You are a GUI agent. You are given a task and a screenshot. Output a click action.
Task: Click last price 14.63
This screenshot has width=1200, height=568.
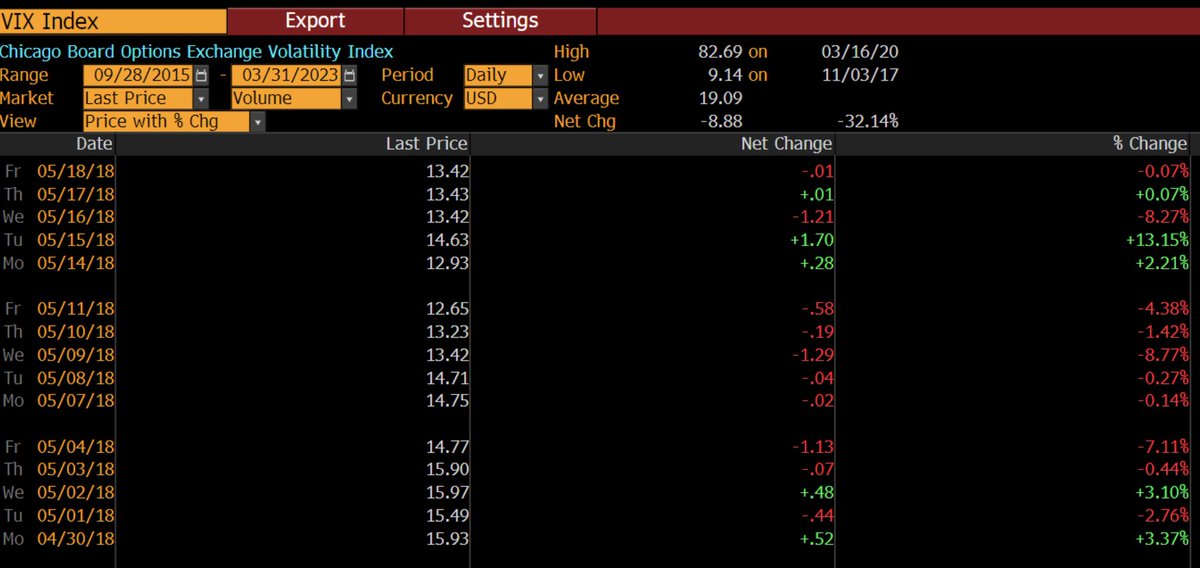(447, 240)
